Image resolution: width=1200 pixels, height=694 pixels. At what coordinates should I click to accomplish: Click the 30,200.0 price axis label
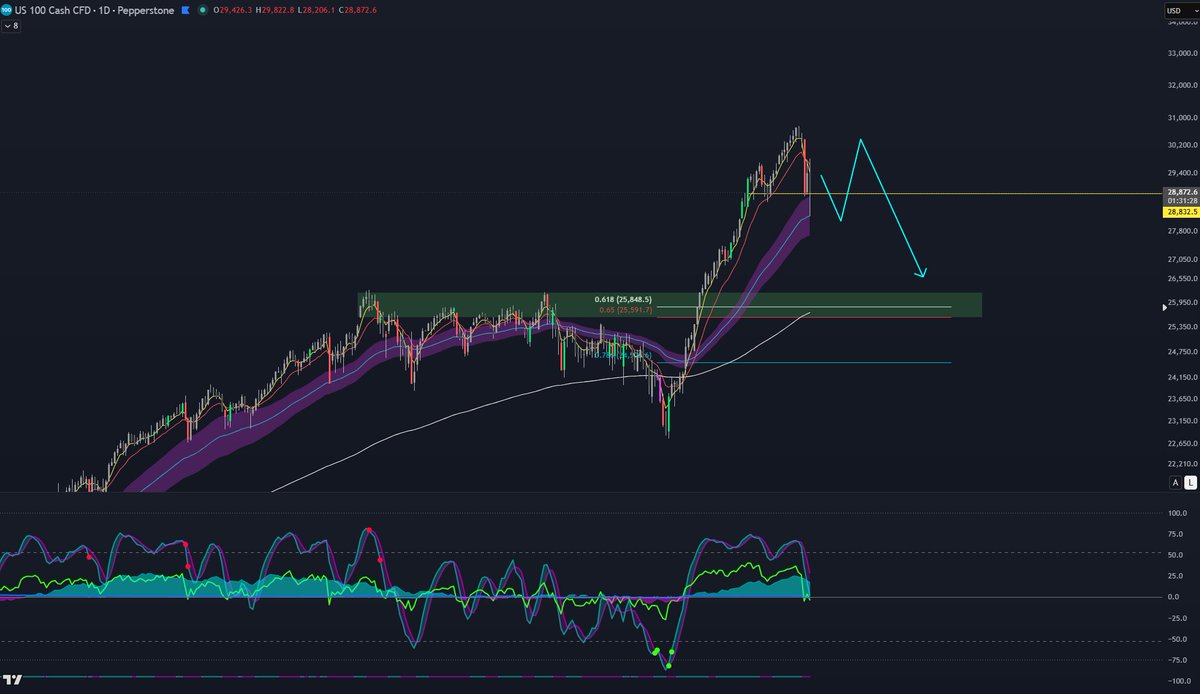coord(1181,145)
